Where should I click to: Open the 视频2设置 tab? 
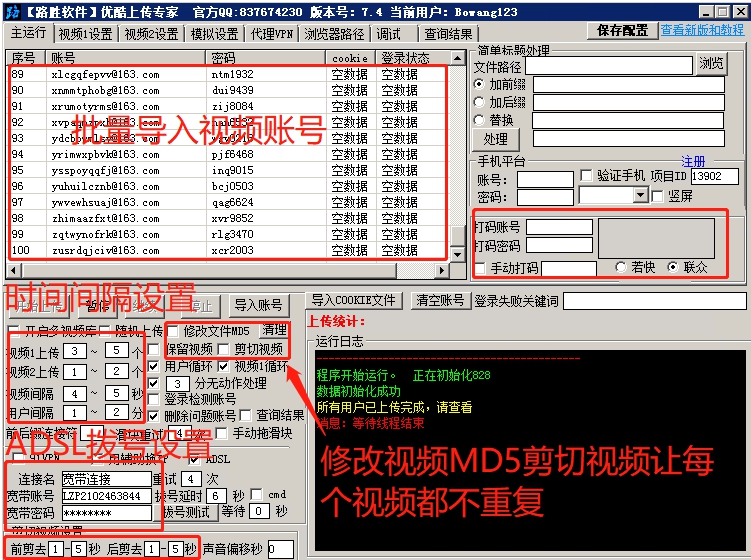point(151,34)
